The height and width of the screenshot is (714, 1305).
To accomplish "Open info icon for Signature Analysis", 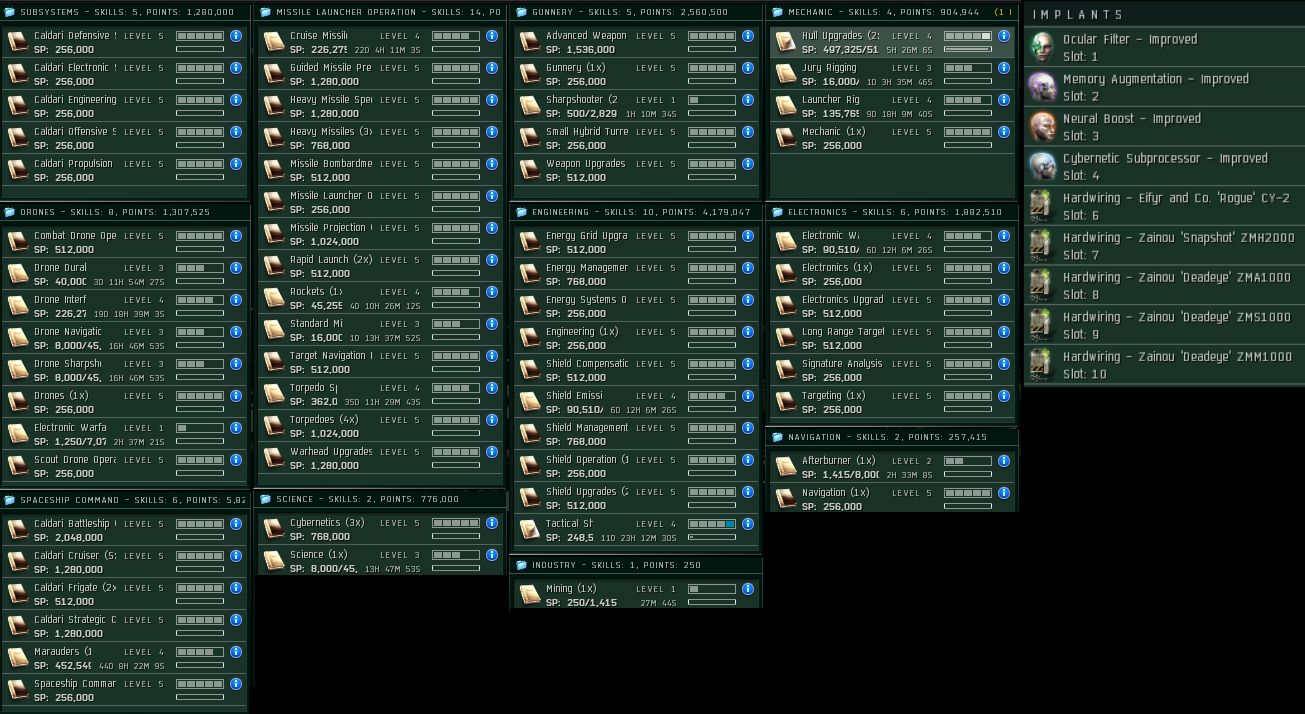I will pyautogui.click(x=1004, y=364).
